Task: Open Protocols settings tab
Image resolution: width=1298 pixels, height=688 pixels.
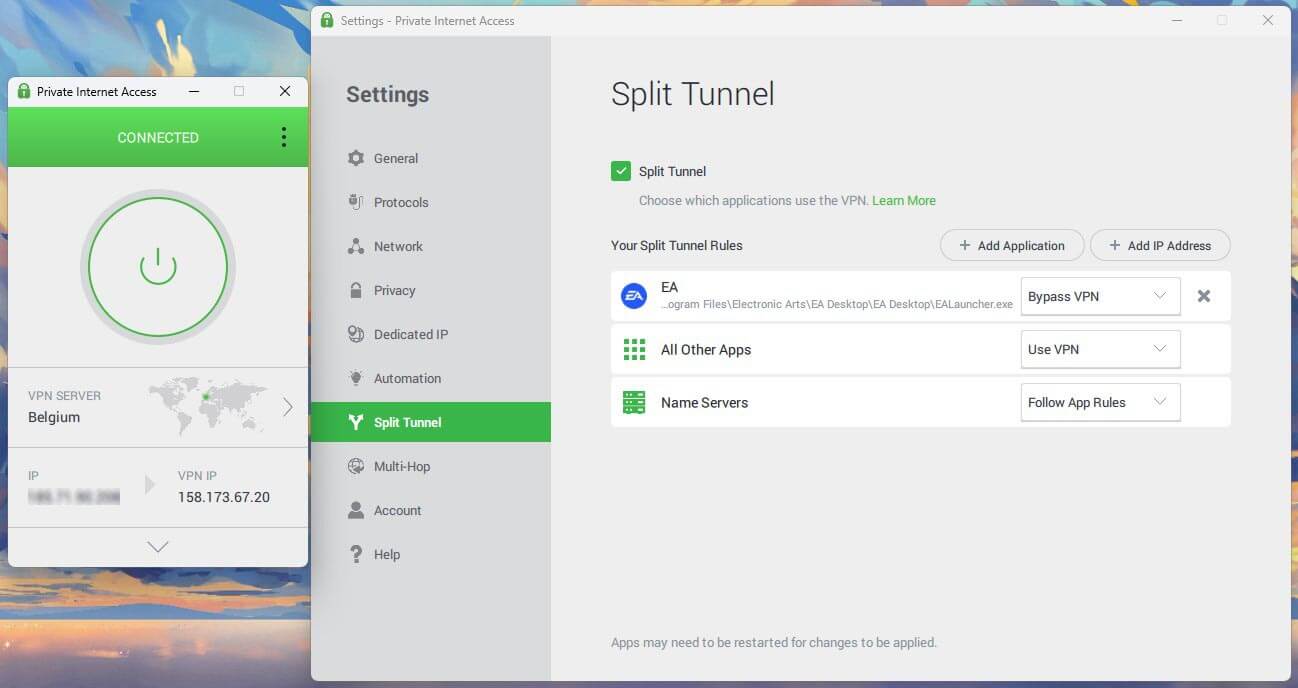Action: [x=431, y=202]
